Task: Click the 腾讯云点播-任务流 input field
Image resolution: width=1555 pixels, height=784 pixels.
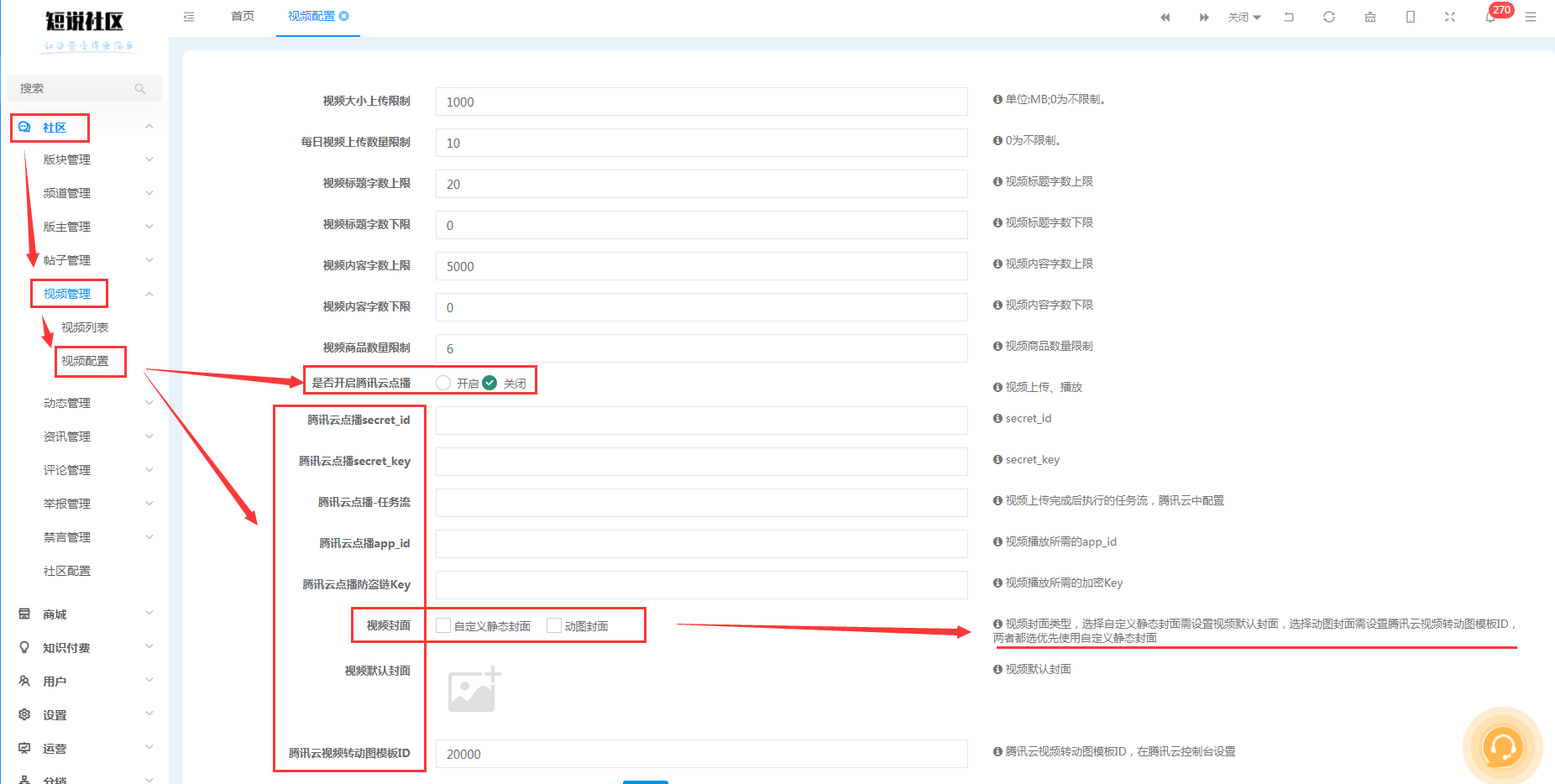Action: tap(701, 503)
